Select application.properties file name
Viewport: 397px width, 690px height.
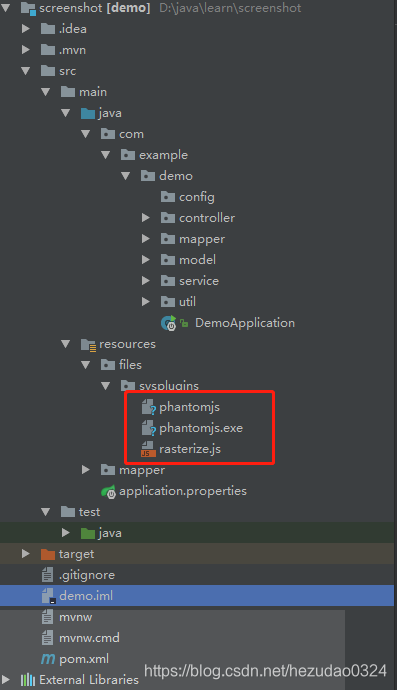coord(183,491)
